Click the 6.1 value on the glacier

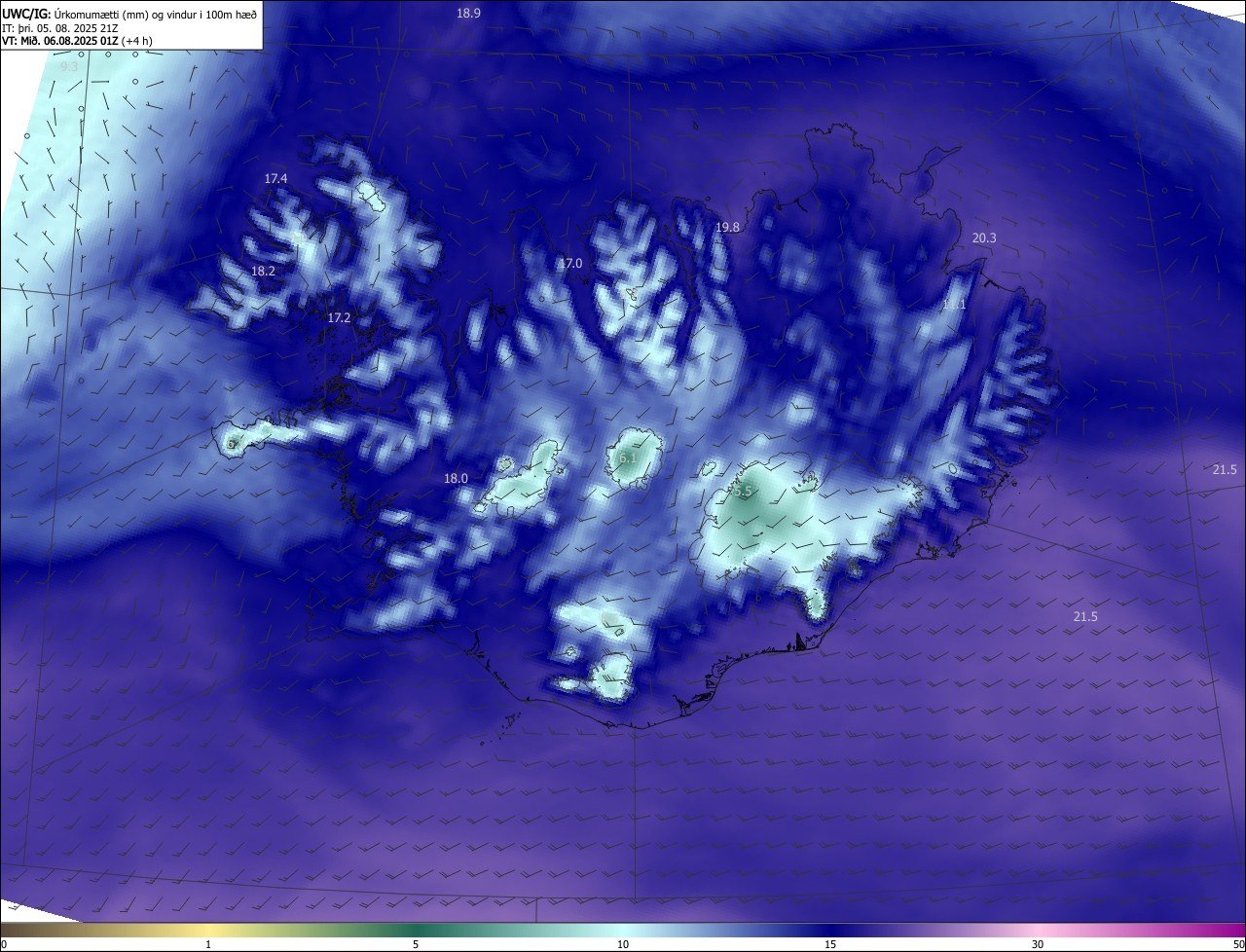click(x=628, y=458)
